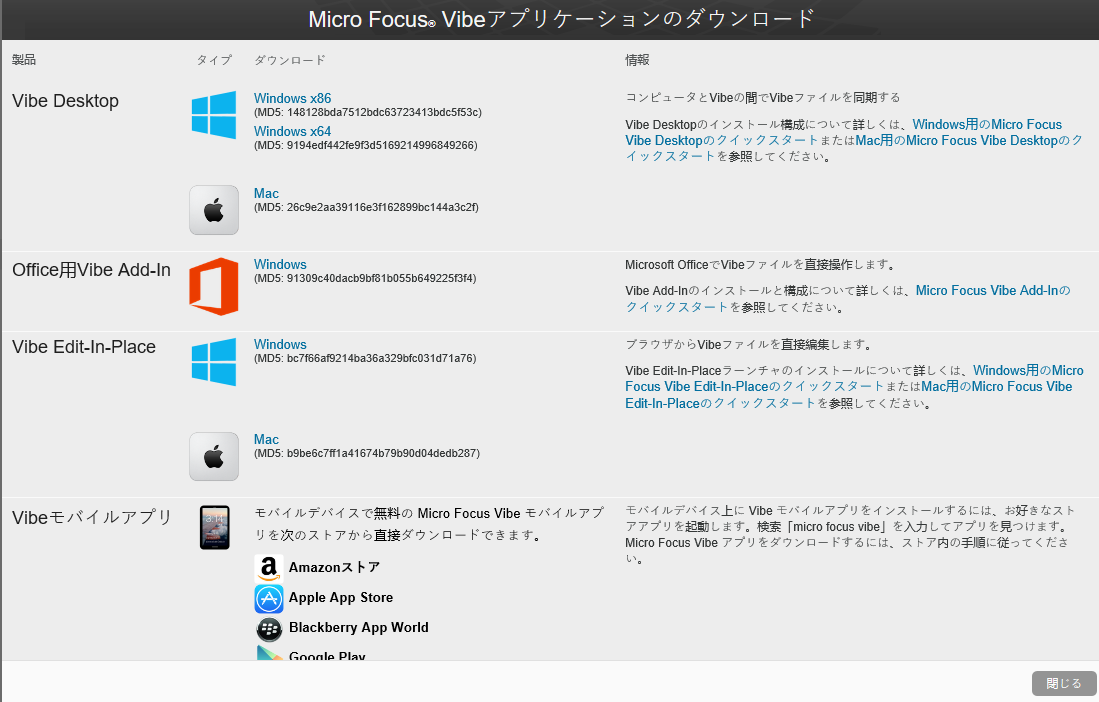Click the Microsoft Office icon for Vibe Add-In
This screenshot has width=1099, height=702.
coord(214,286)
